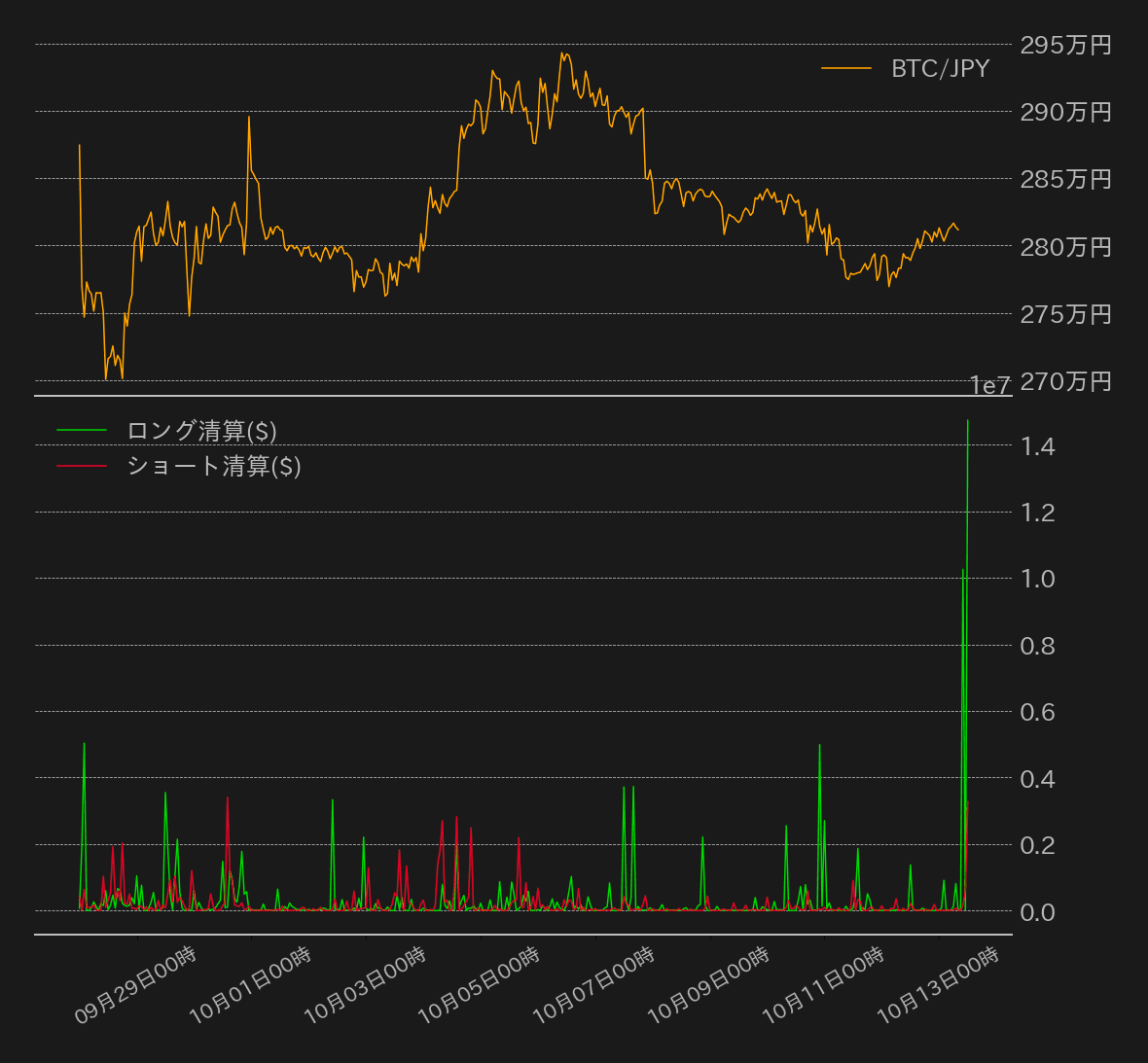Select the 10月13日00時 date label
Viewport: 1148px width, 1063px height.
click(939, 984)
